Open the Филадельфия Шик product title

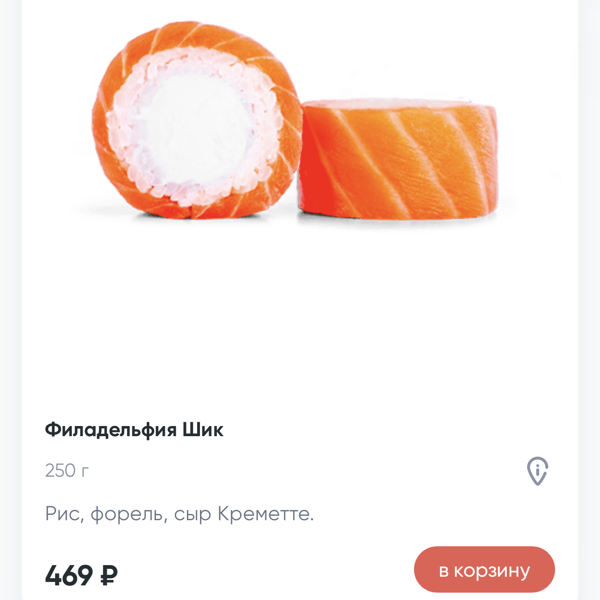click(x=134, y=430)
